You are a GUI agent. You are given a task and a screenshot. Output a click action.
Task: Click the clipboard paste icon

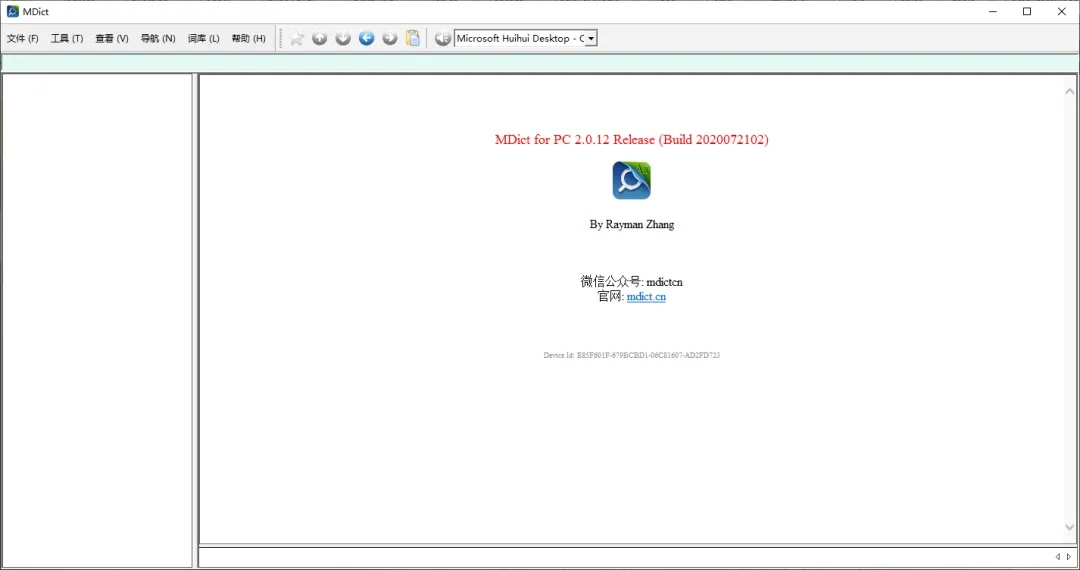tap(413, 38)
